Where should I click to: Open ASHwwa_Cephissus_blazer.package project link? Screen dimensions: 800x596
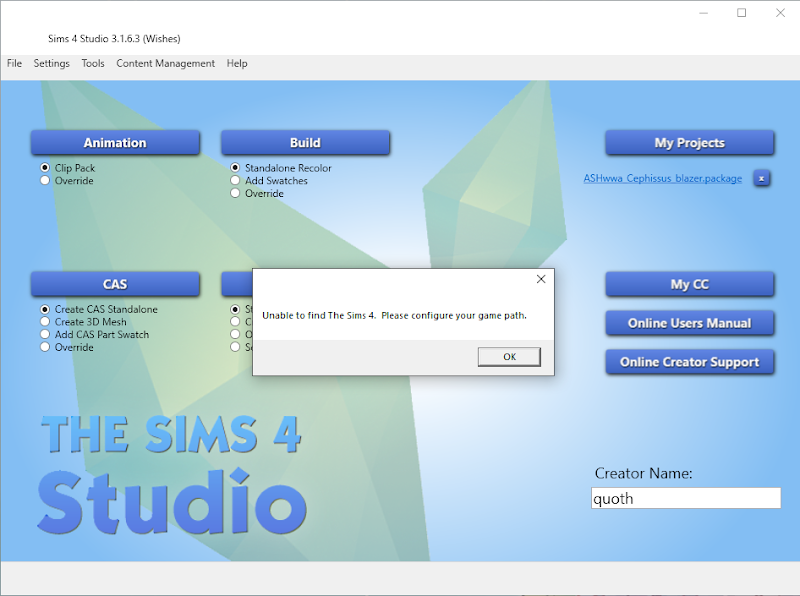(663, 178)
